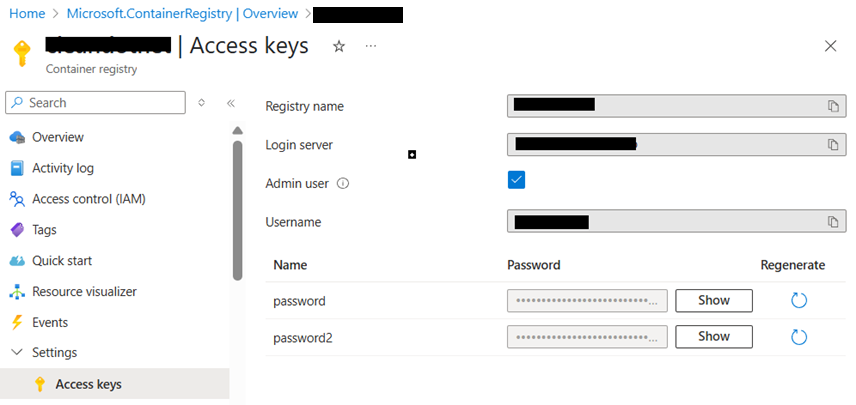The height and width of the screenshot is (405, 856).
Task: Click the Name column header
Action: [290, 265]
